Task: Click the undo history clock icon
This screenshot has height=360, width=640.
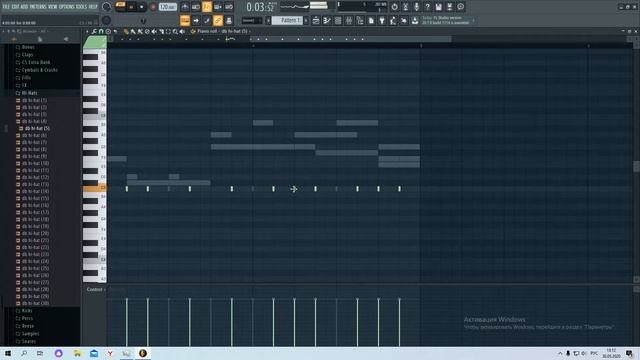Action: click(x=394, y=7)
